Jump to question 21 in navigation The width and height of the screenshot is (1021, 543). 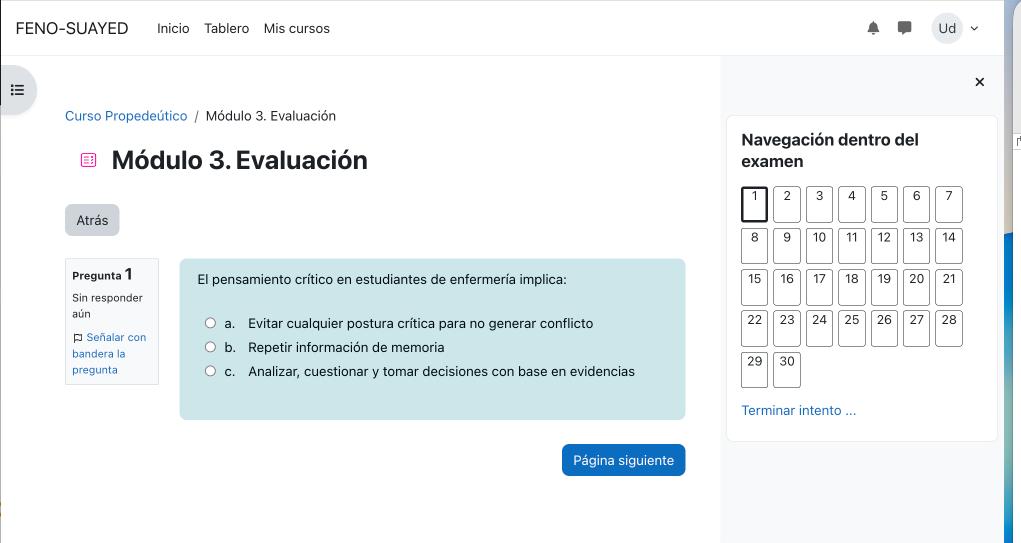(x=949, y=287)
